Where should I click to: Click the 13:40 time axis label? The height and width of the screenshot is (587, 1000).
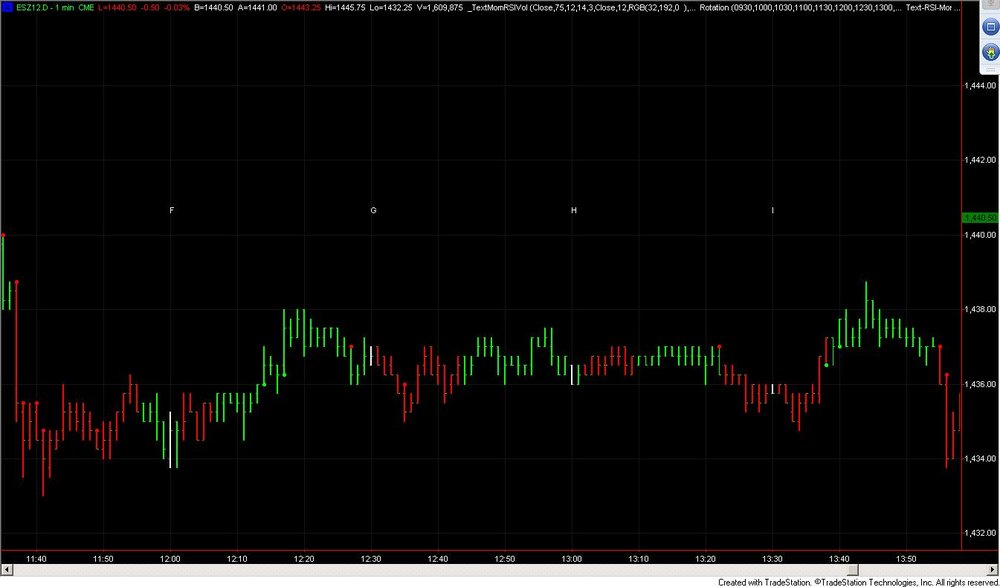click(839, 559)
